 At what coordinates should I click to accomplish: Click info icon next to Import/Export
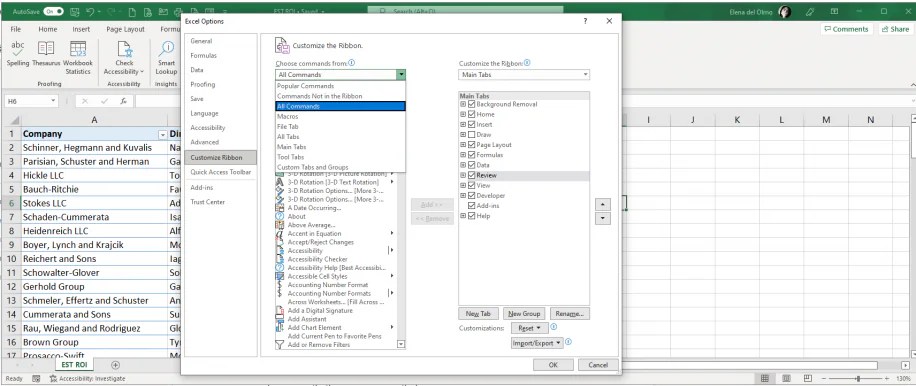[x=568, y=343]
